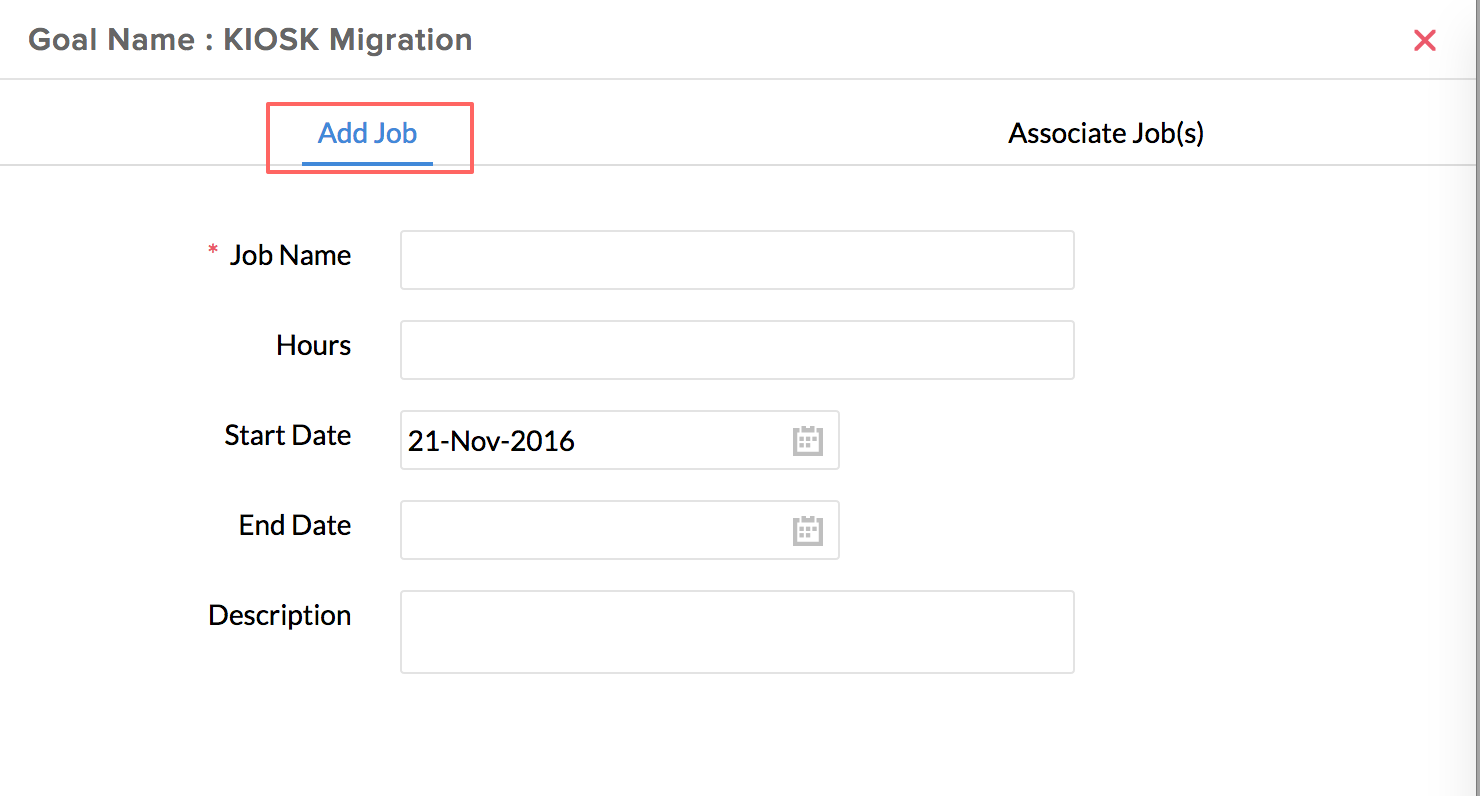The image size is (1480, 796).
Task: Click the KIOSK Migration text in header
Action: pos(348,41)
